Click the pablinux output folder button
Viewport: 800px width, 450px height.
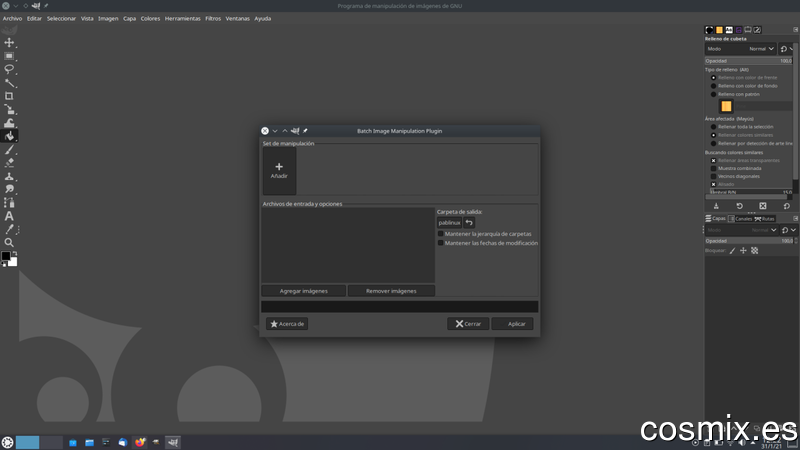tap(449, 222)
